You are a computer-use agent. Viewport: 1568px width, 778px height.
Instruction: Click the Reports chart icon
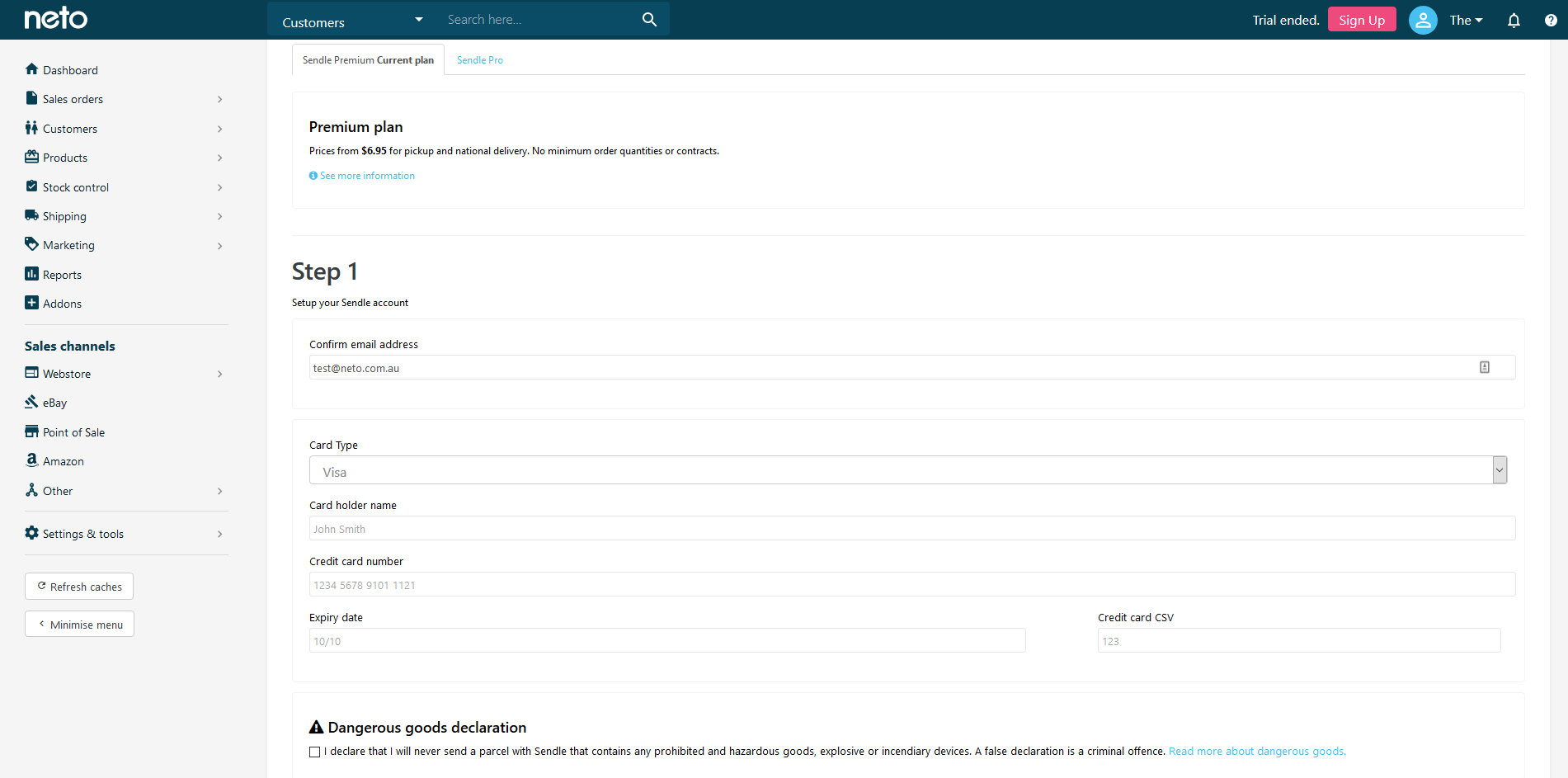pos(31,274)
